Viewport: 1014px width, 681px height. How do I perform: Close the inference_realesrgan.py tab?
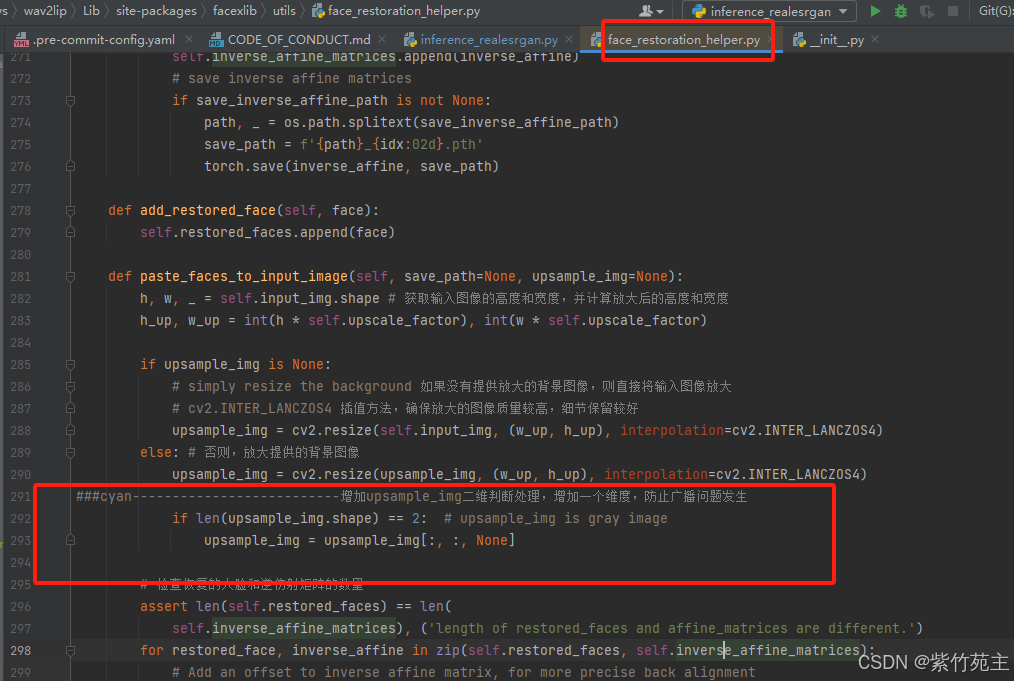(569, 39)
